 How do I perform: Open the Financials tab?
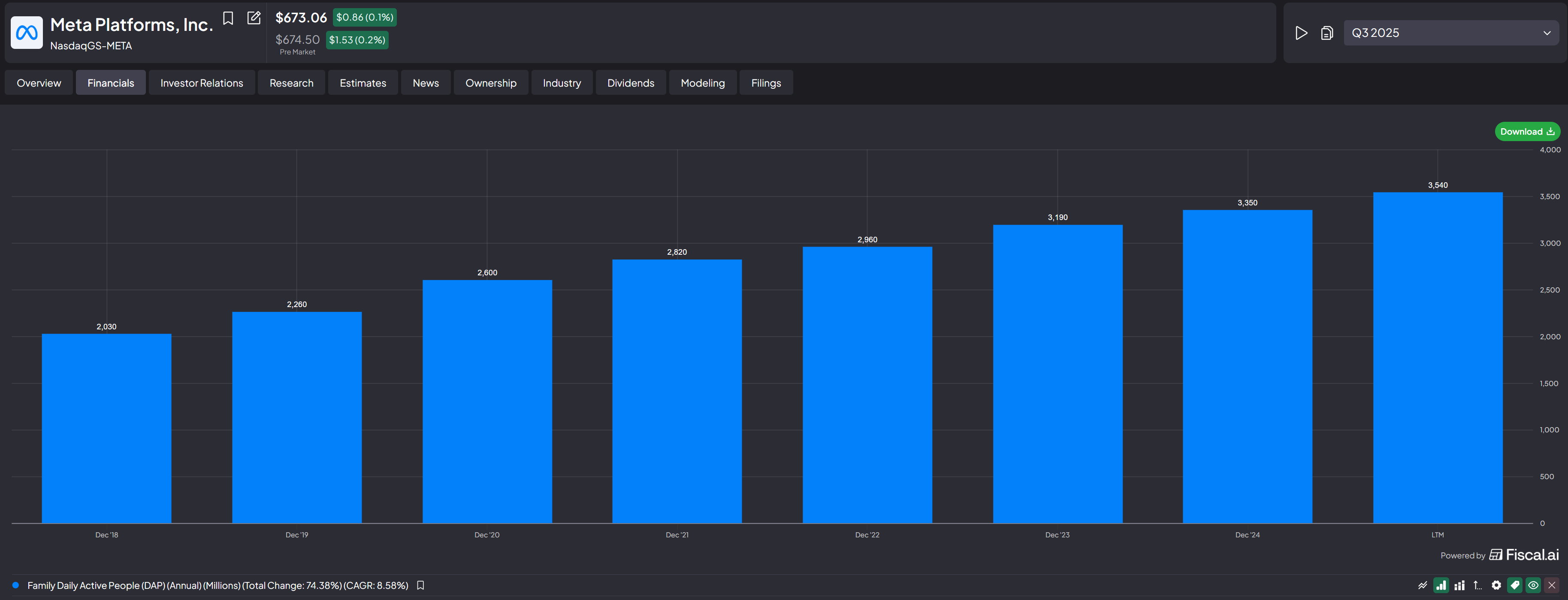click(110, 83)
